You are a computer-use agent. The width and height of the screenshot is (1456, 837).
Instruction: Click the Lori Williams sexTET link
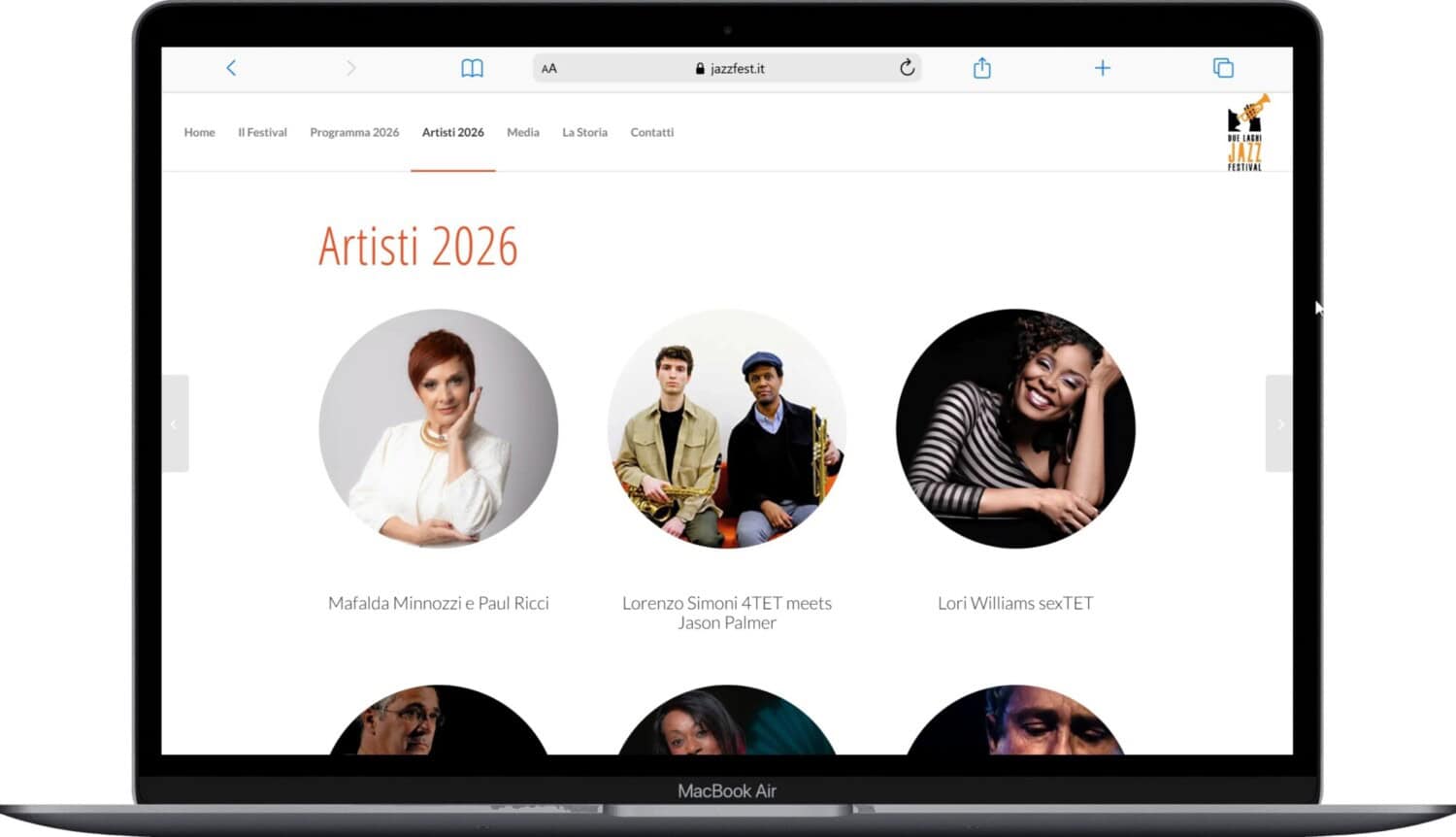pos(1015,603)
